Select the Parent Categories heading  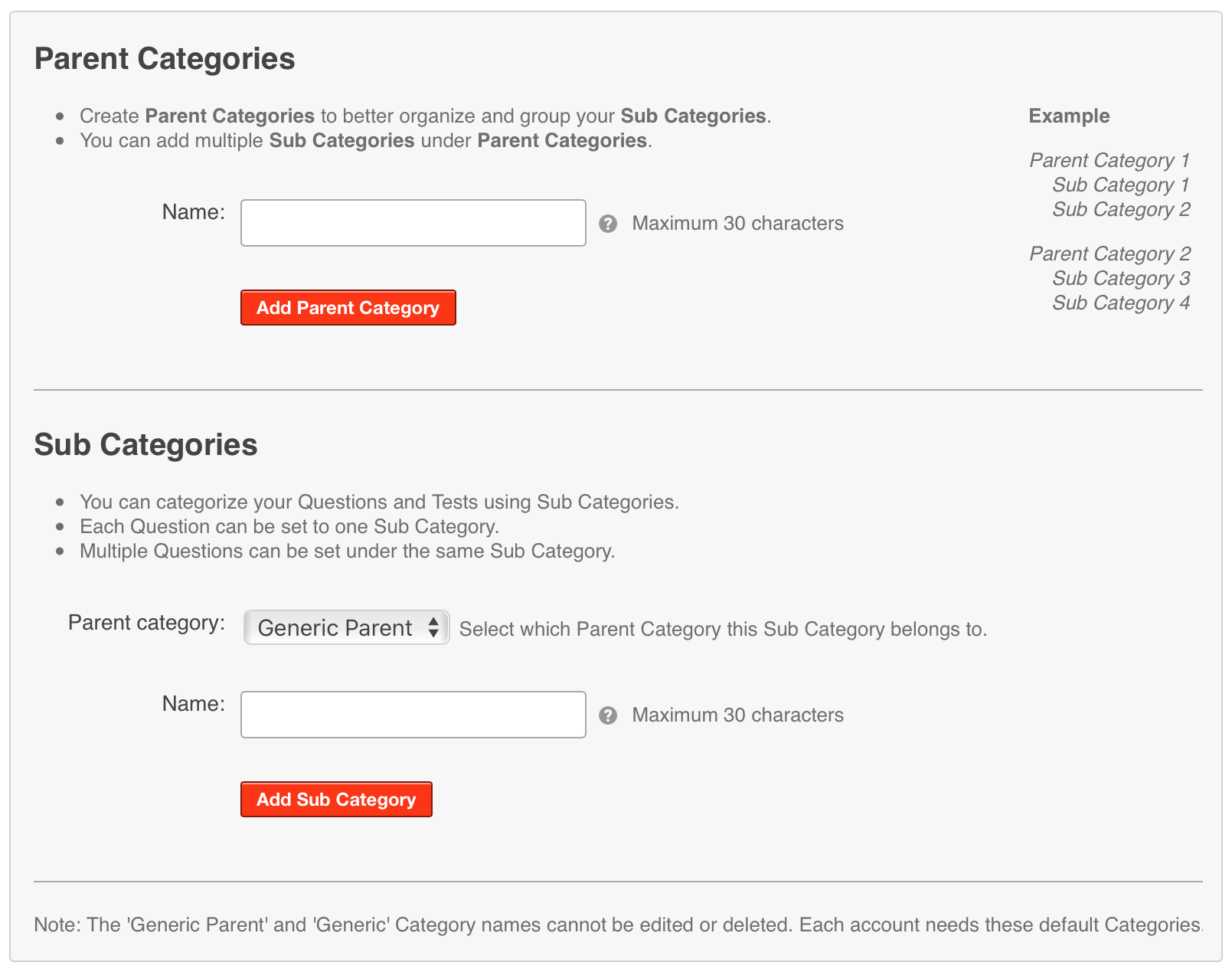point(165,59)
